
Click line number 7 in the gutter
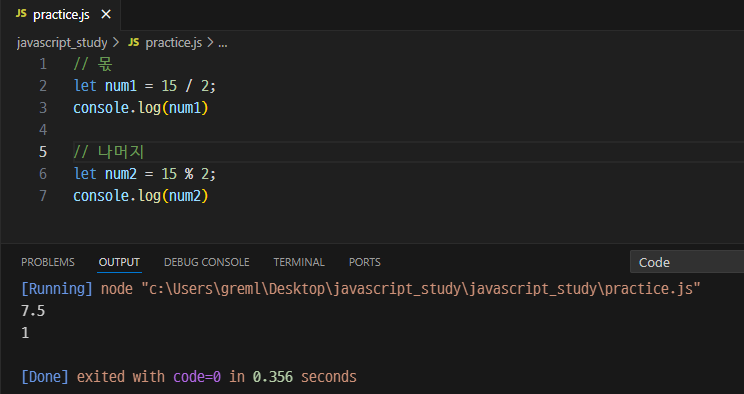[43, 196]
